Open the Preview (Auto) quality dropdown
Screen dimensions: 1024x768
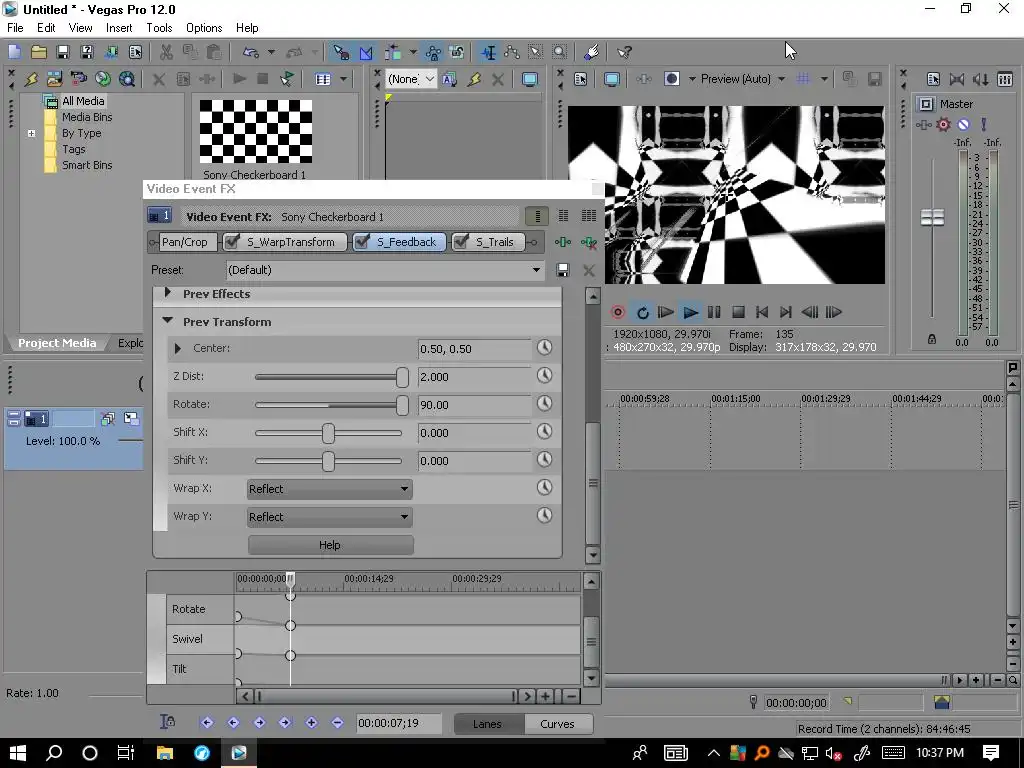pos(743,79)
